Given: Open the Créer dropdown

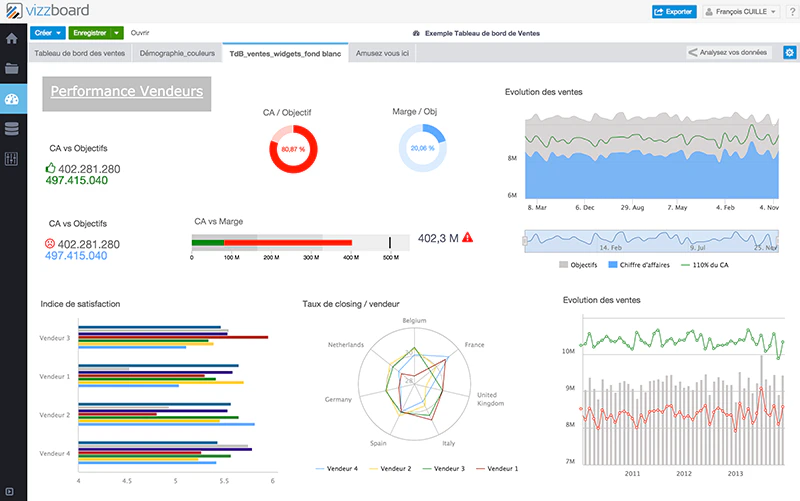Looking at the screenshot, I should [48, 33].
